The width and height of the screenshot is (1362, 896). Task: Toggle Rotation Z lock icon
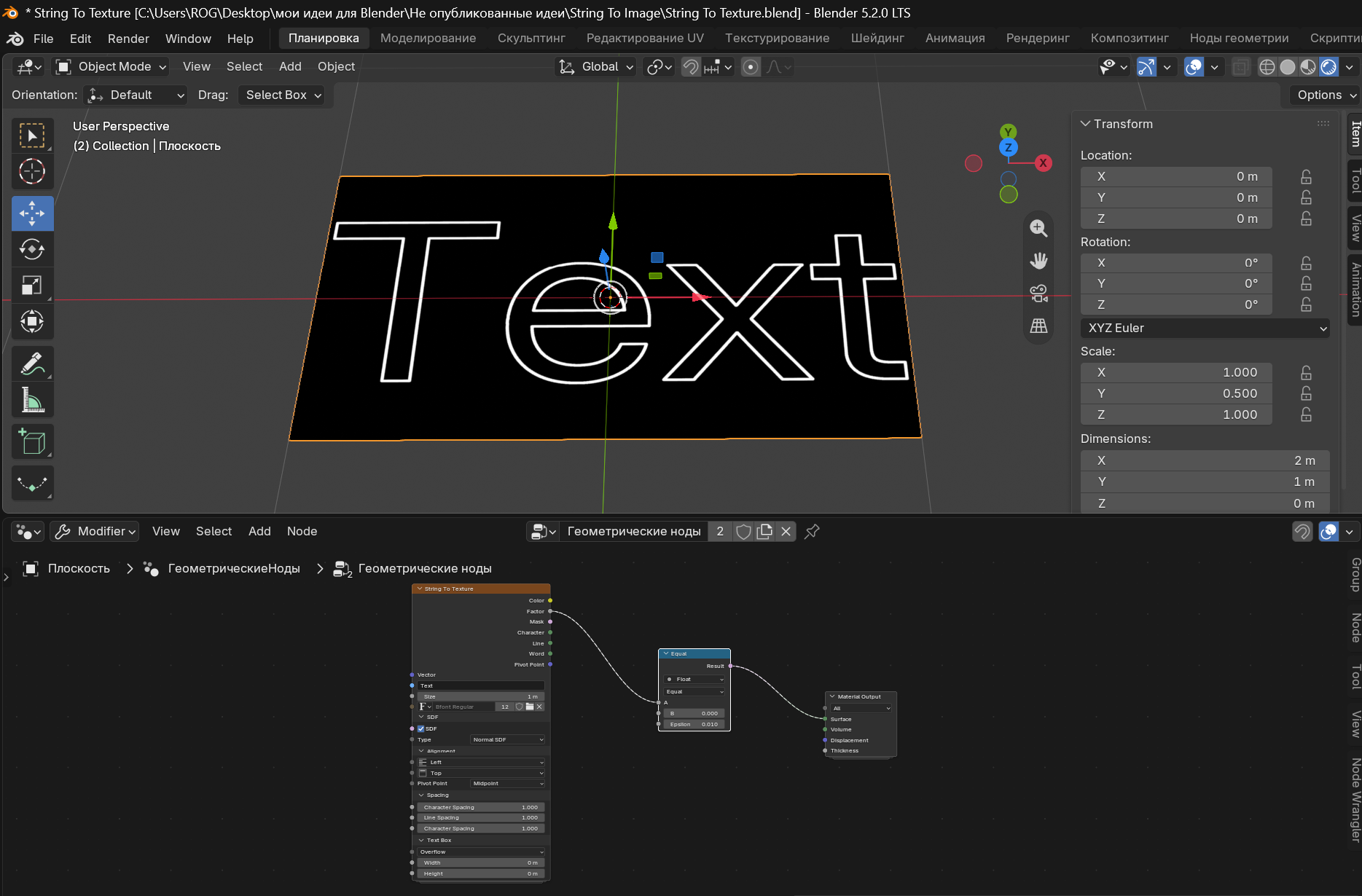[x=1306, y=304]
